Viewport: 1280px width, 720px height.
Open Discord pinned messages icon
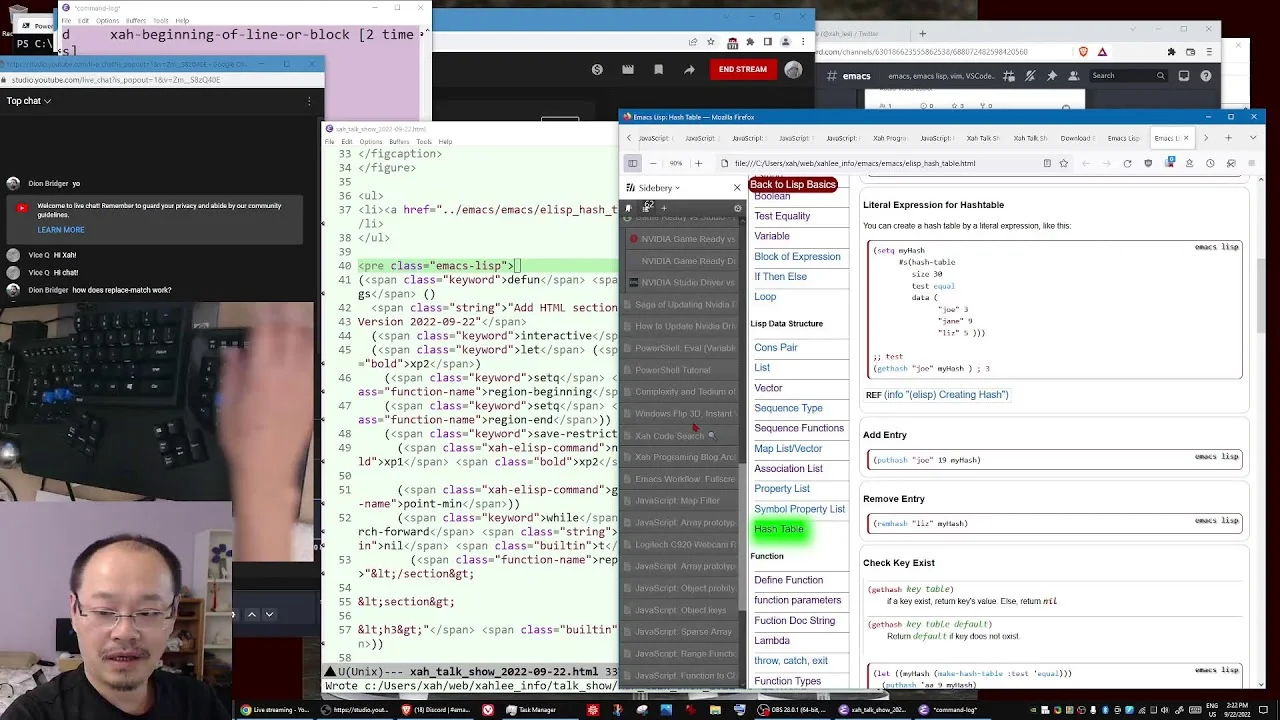[x=1052, y=76]
